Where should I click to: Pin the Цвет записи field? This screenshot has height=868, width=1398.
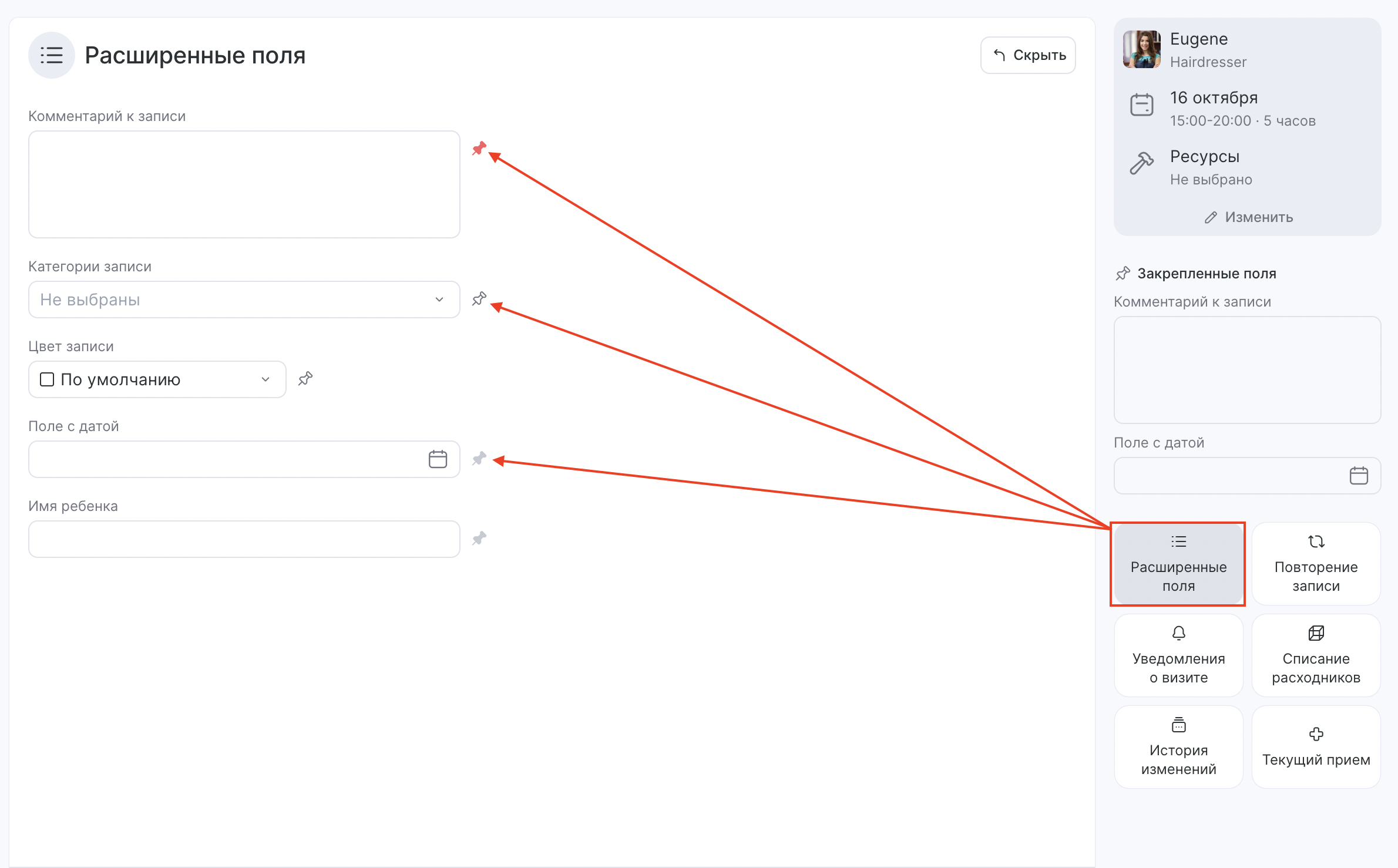(305, 379)
